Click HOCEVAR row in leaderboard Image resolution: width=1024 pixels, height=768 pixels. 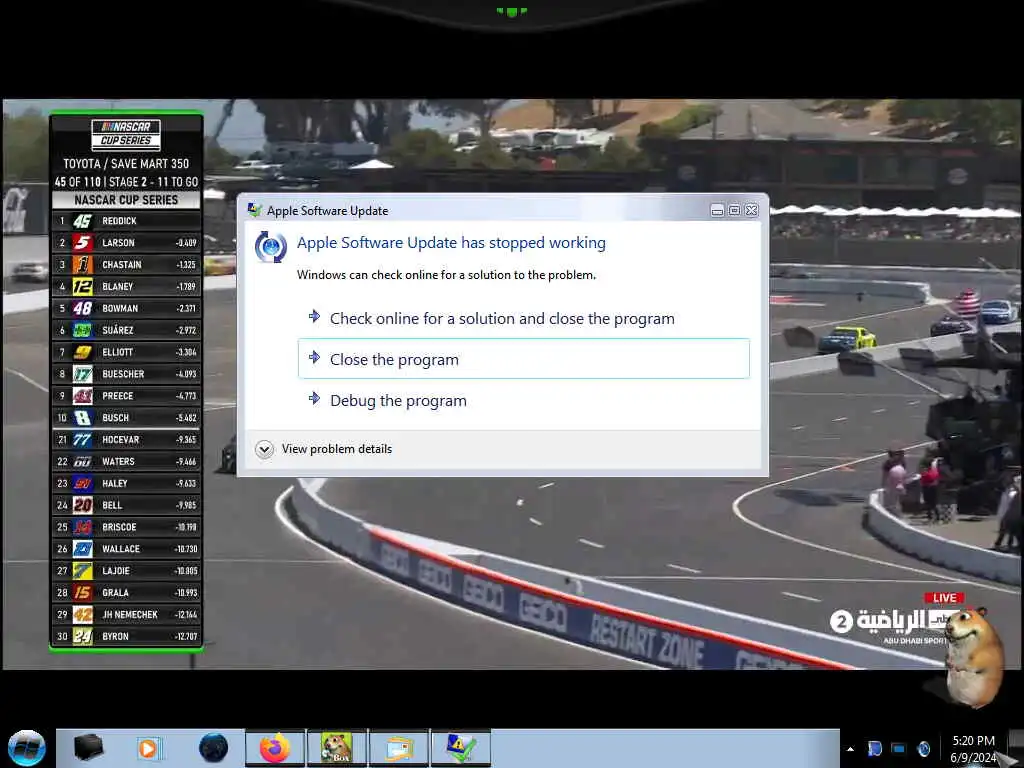[x=126, y=440]
